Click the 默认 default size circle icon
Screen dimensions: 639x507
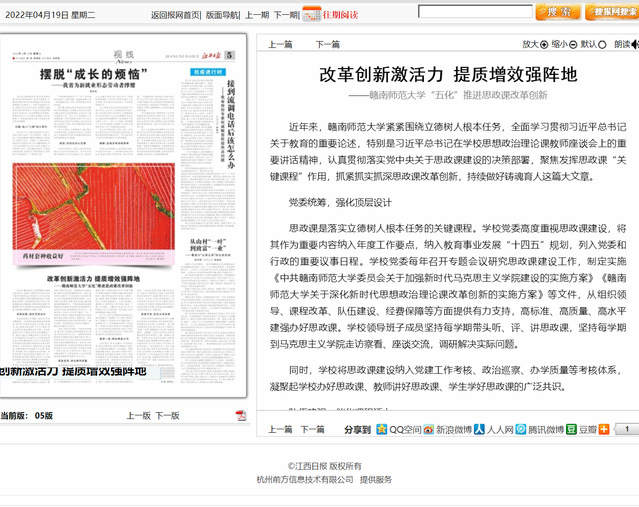(602, 44)
